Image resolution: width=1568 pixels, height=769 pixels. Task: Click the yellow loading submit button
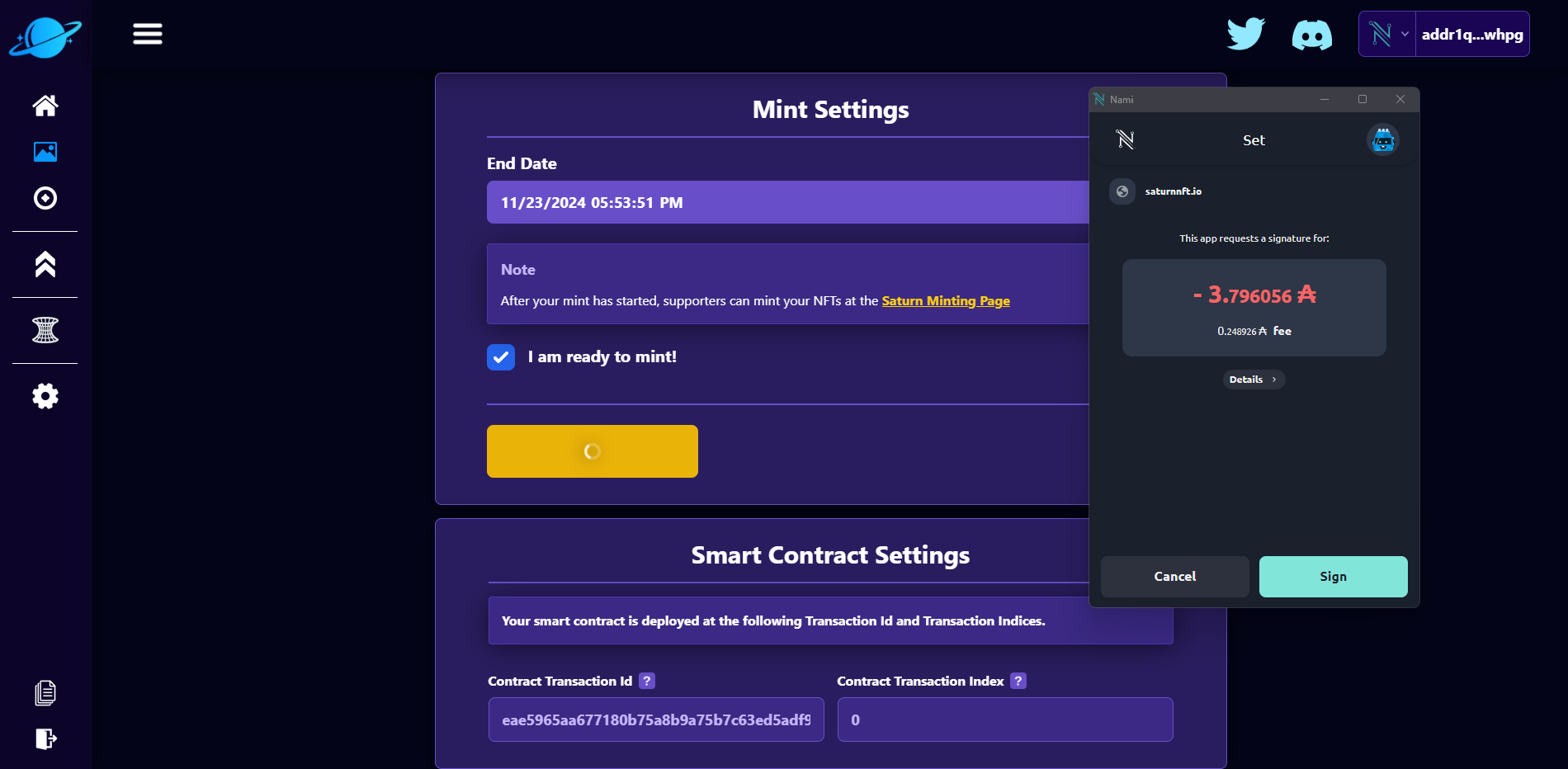tap(593, 451)
